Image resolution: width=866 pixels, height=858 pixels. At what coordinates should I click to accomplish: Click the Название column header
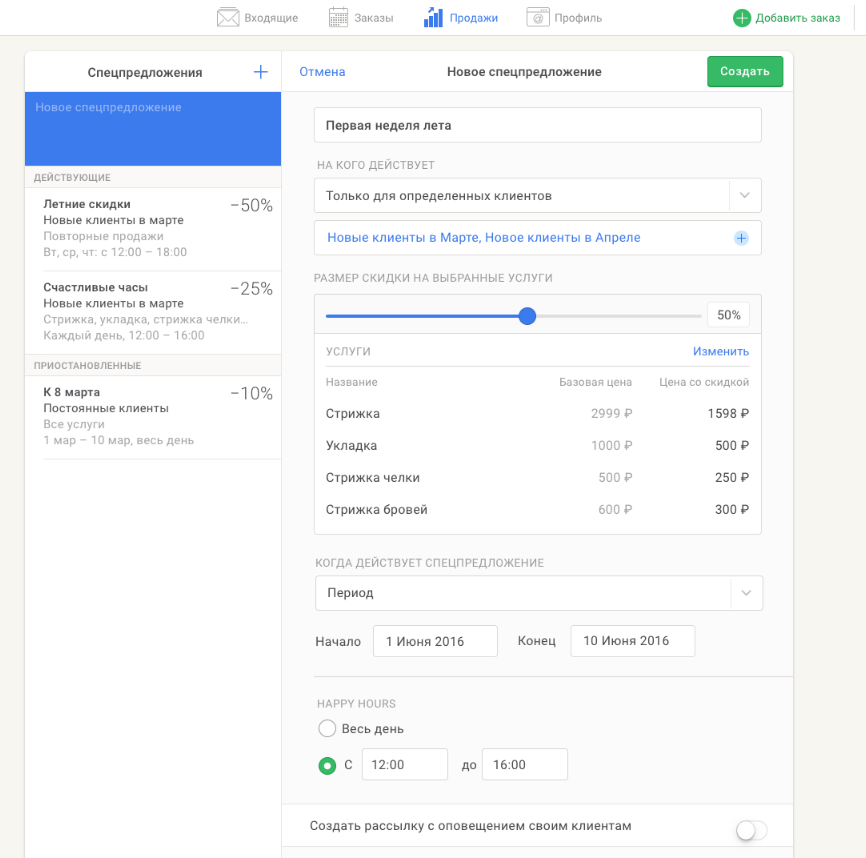(351, 382)
